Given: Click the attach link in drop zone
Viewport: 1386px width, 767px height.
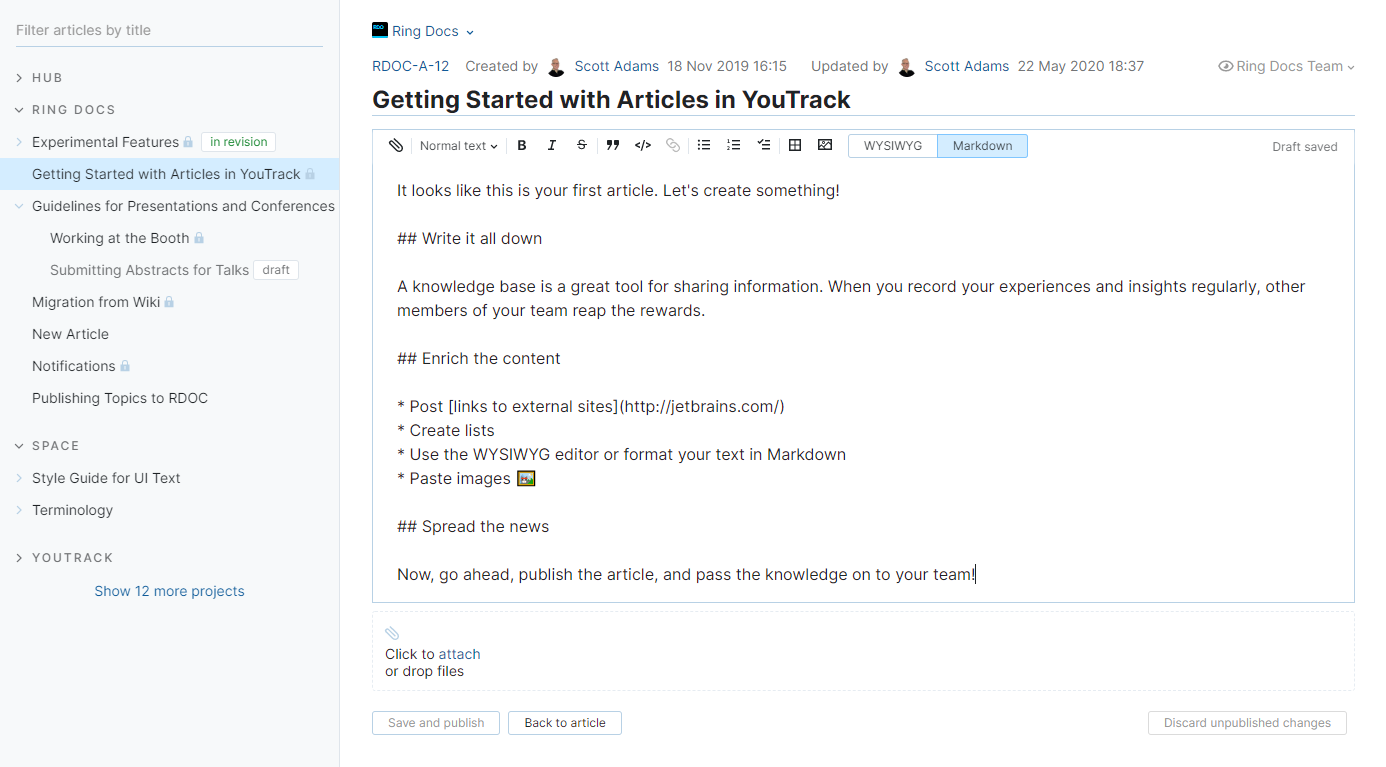Looking at the screenshot, I should (459, 654).
